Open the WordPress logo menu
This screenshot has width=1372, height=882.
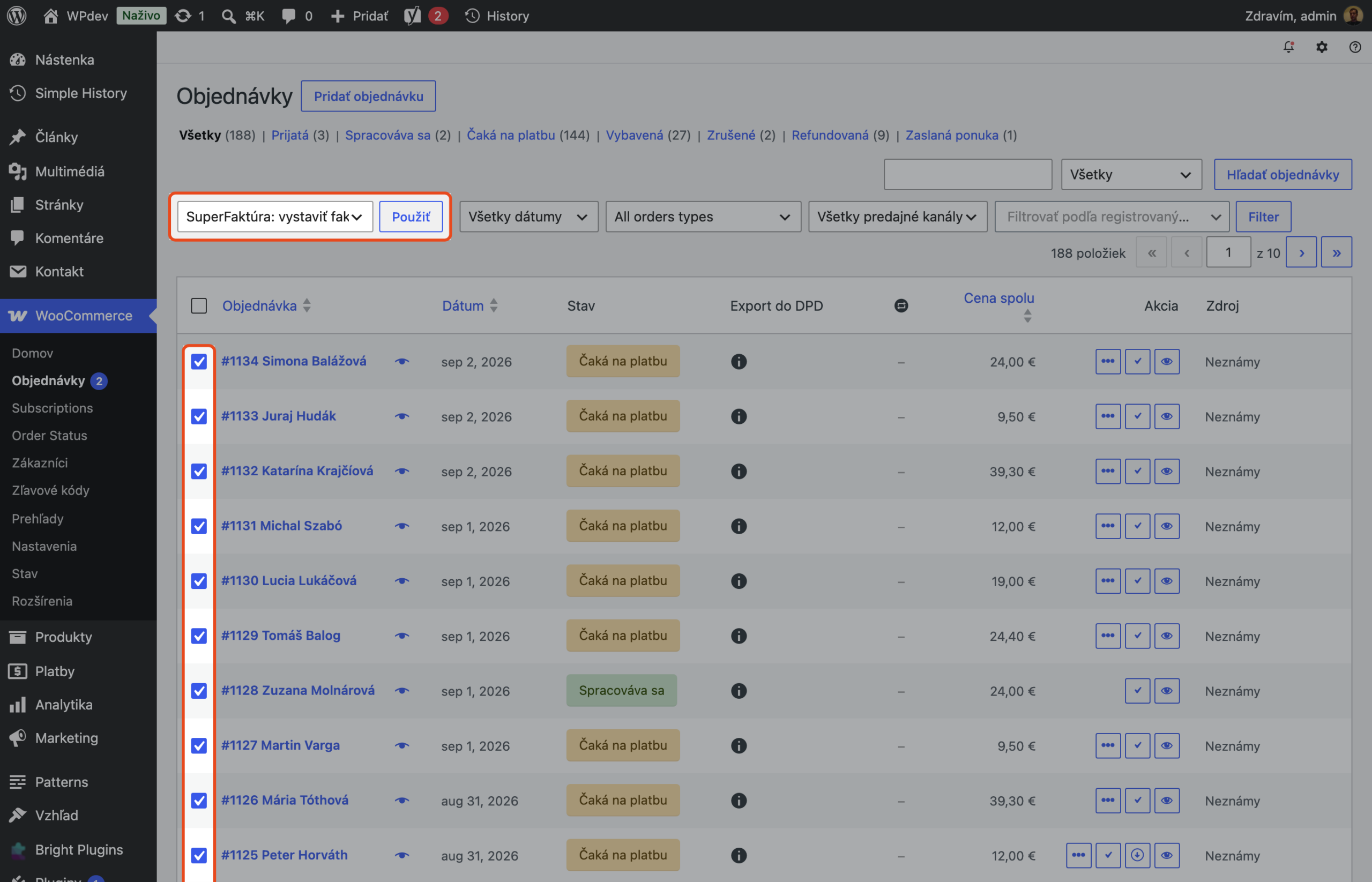[17, 16]
